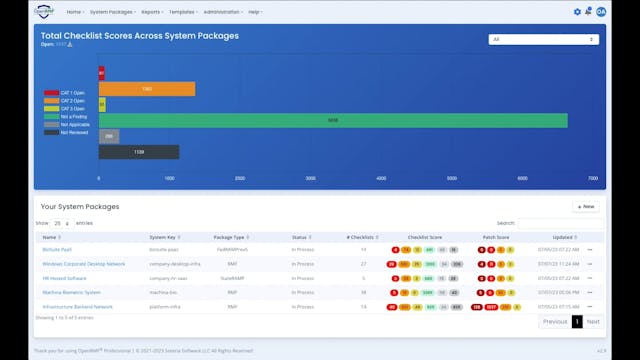
Task: Open actions menu for Windows Corporate Desktop Network
Action: 590,264
